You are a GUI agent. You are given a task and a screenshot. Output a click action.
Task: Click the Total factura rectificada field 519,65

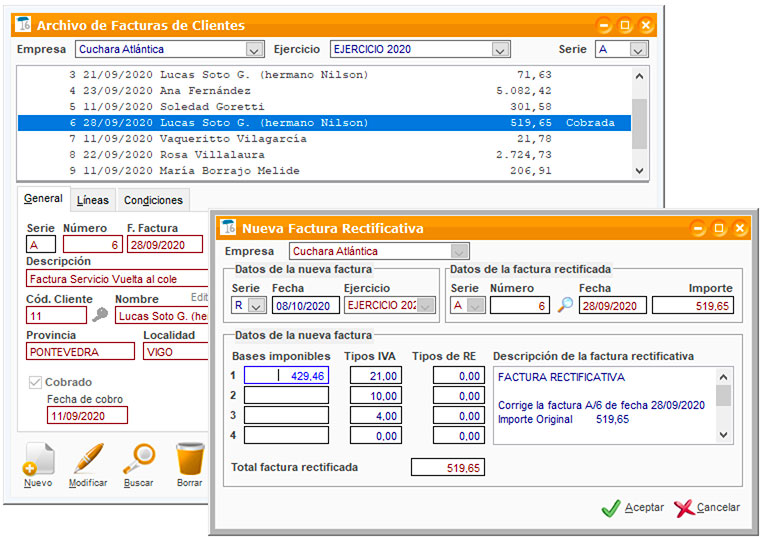point(448,468)
